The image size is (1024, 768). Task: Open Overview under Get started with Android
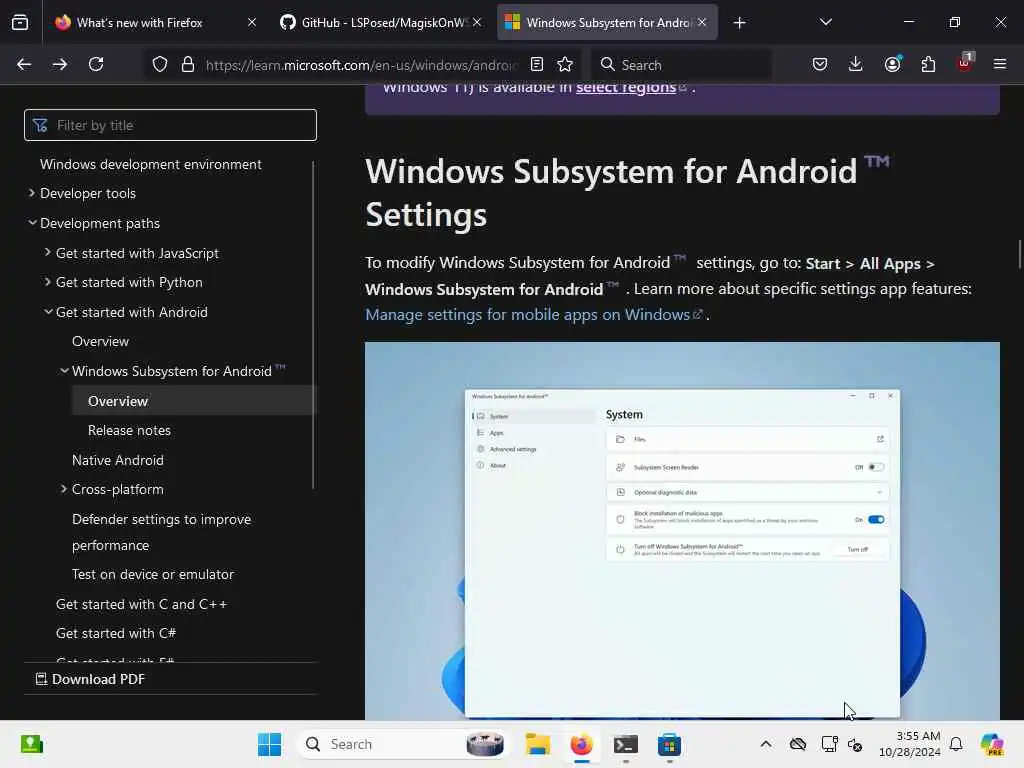pyautogui.click(x=101, y=342)
